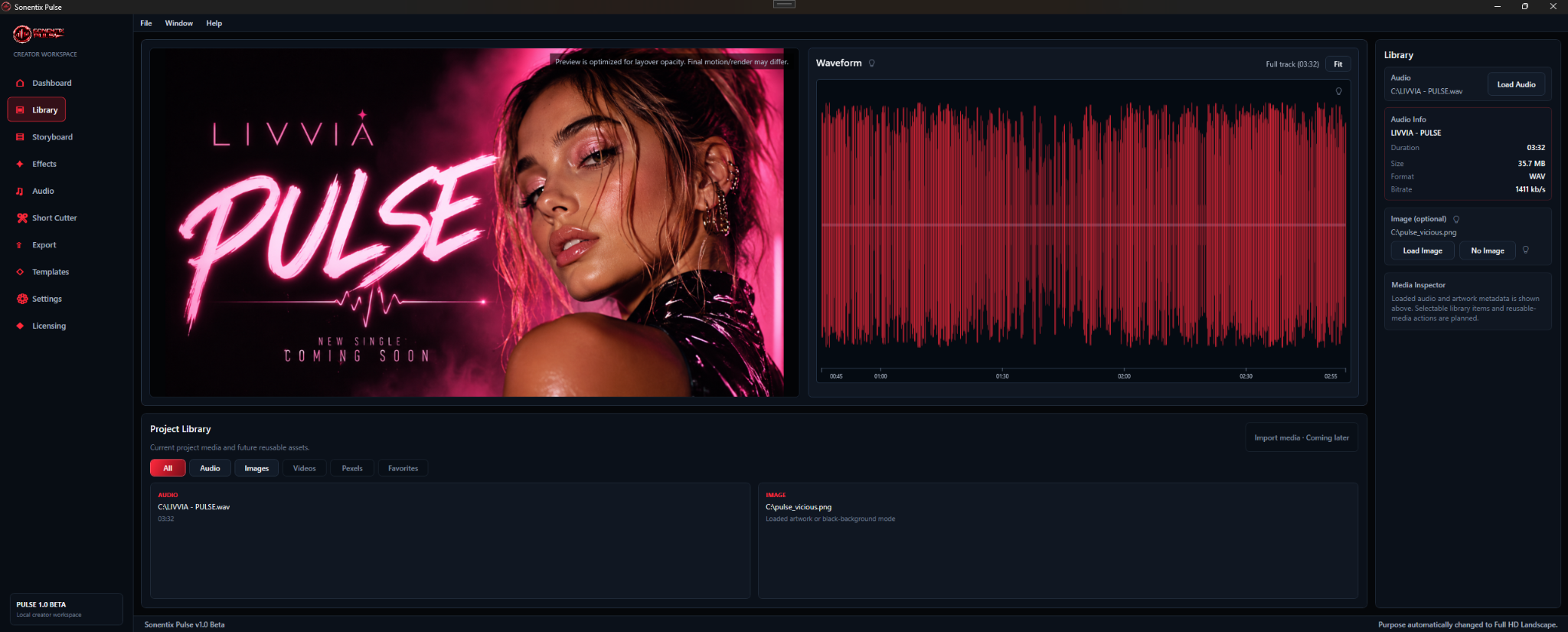Open the File menu
This screenshot has width=1568, height=632.
146,23
